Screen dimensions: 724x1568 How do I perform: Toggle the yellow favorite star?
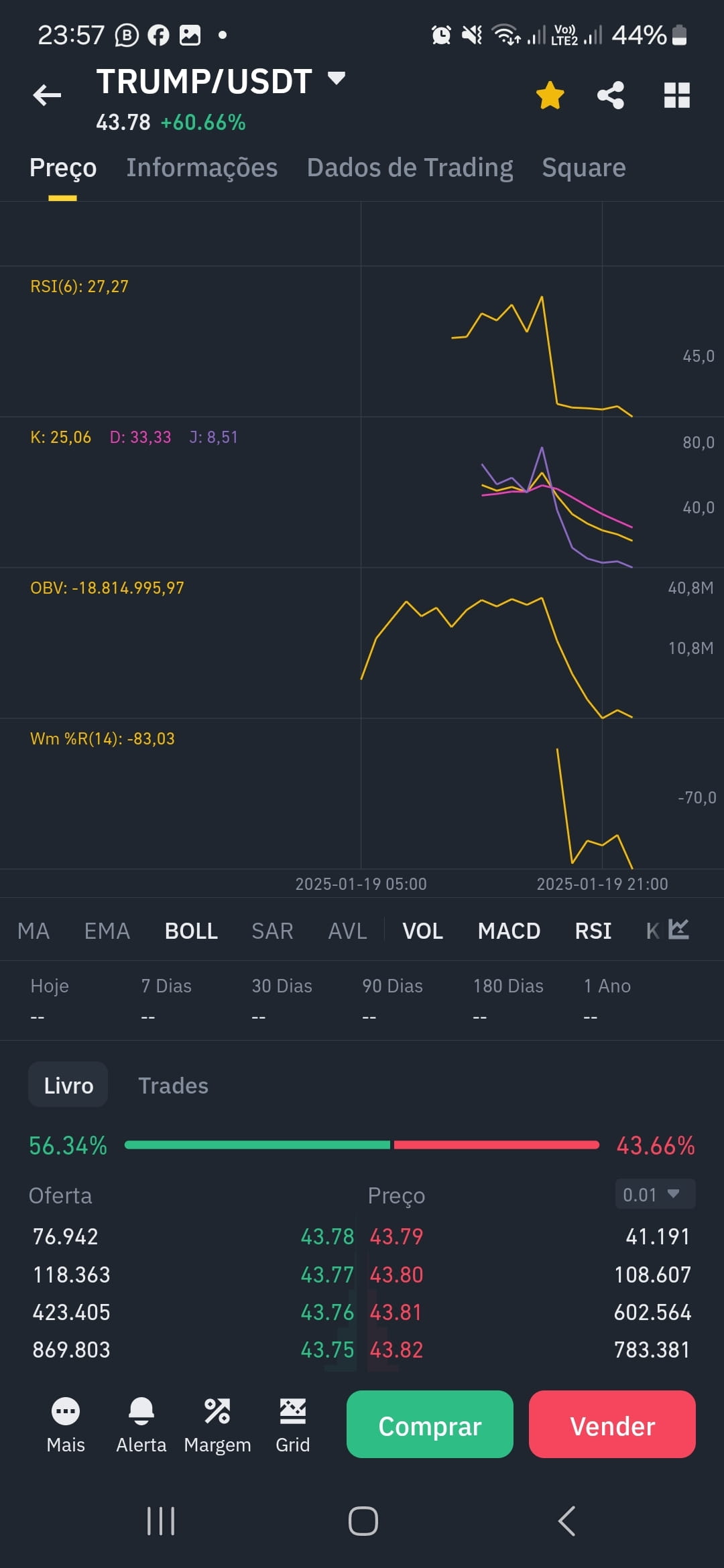pyautogui.click(x=550, y=94)
